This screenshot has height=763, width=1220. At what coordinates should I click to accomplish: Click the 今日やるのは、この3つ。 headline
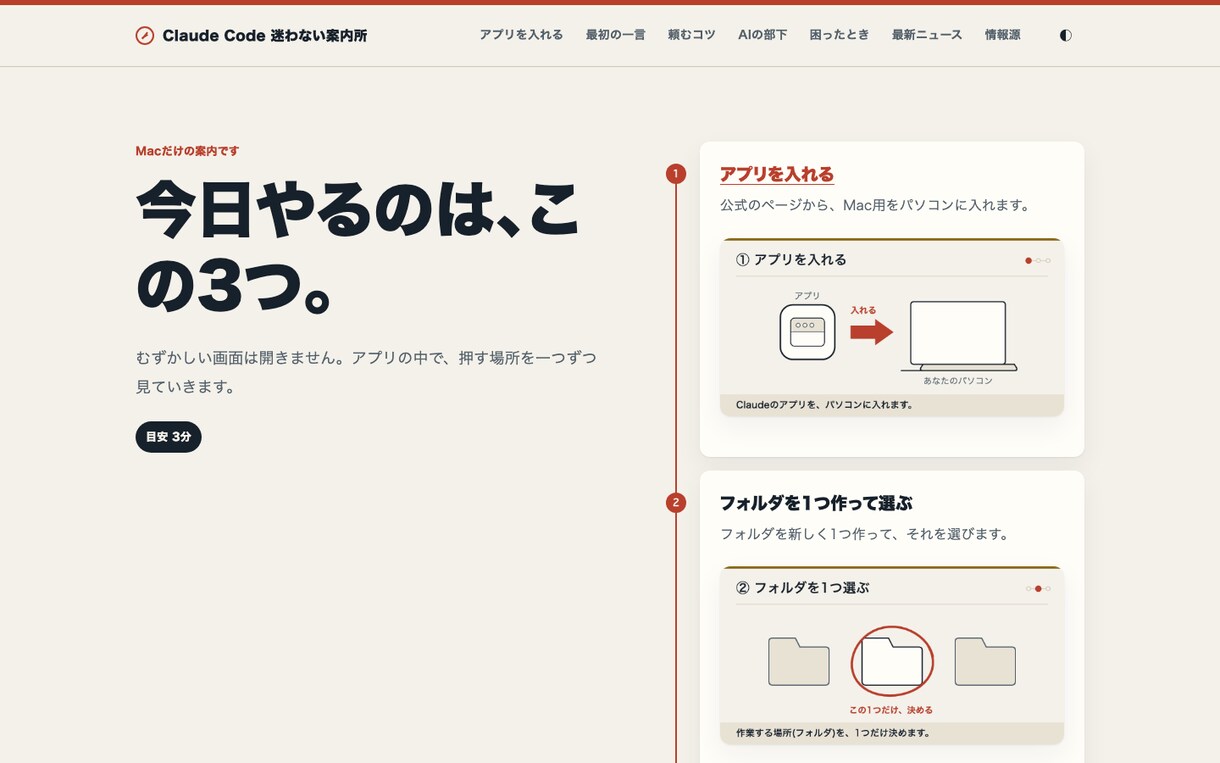(358, 247)
